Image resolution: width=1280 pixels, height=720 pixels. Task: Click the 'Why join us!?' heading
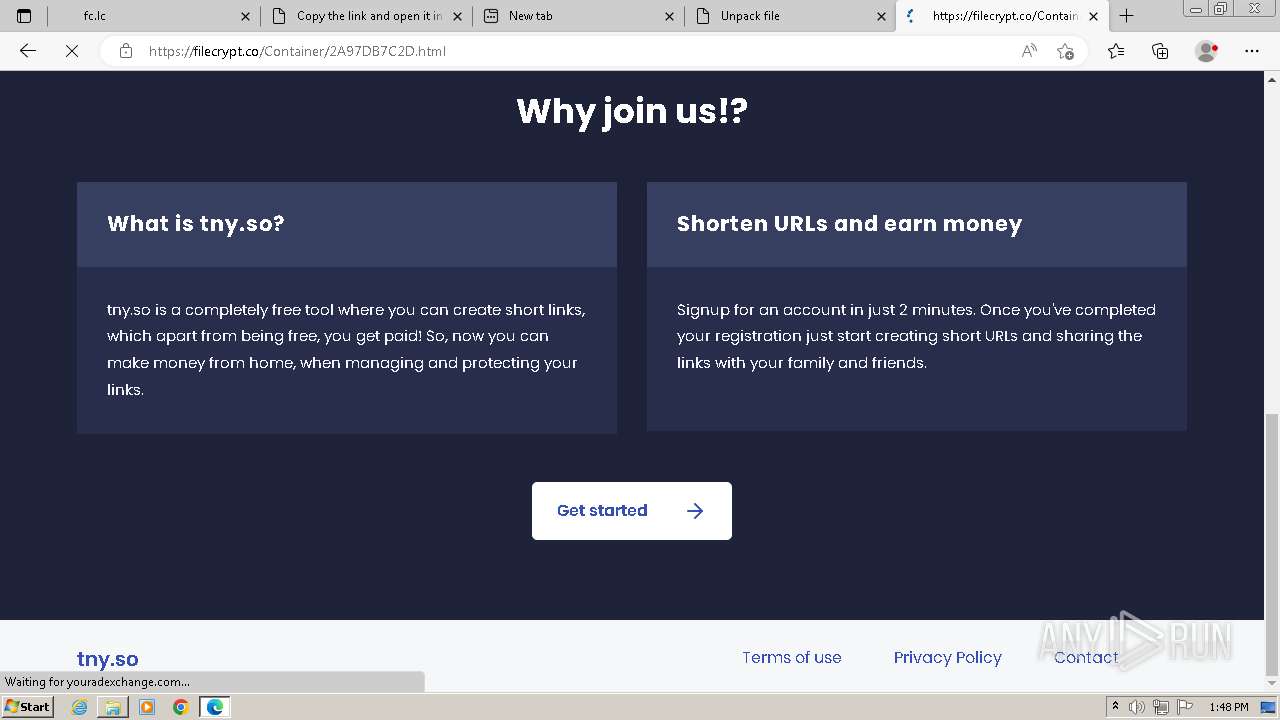pos(632,110)
